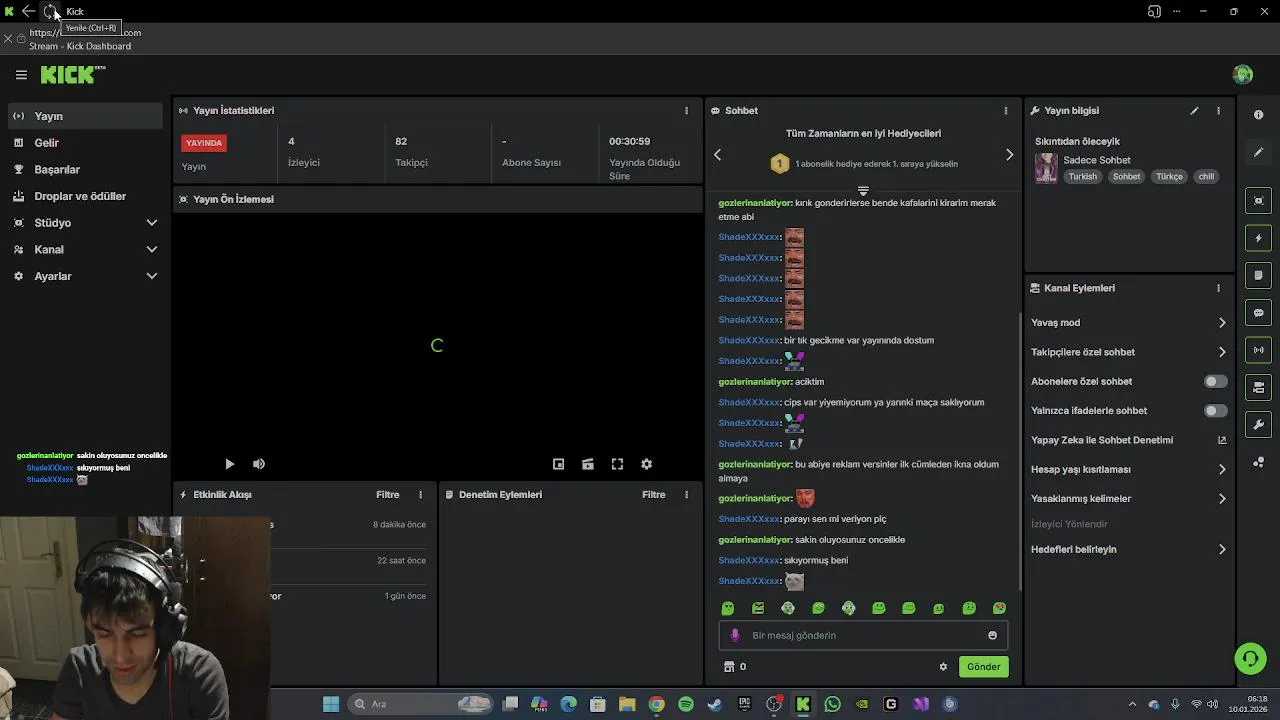
Task: Click the chill tag in stream info
Action: click(x=1206, y=177)
